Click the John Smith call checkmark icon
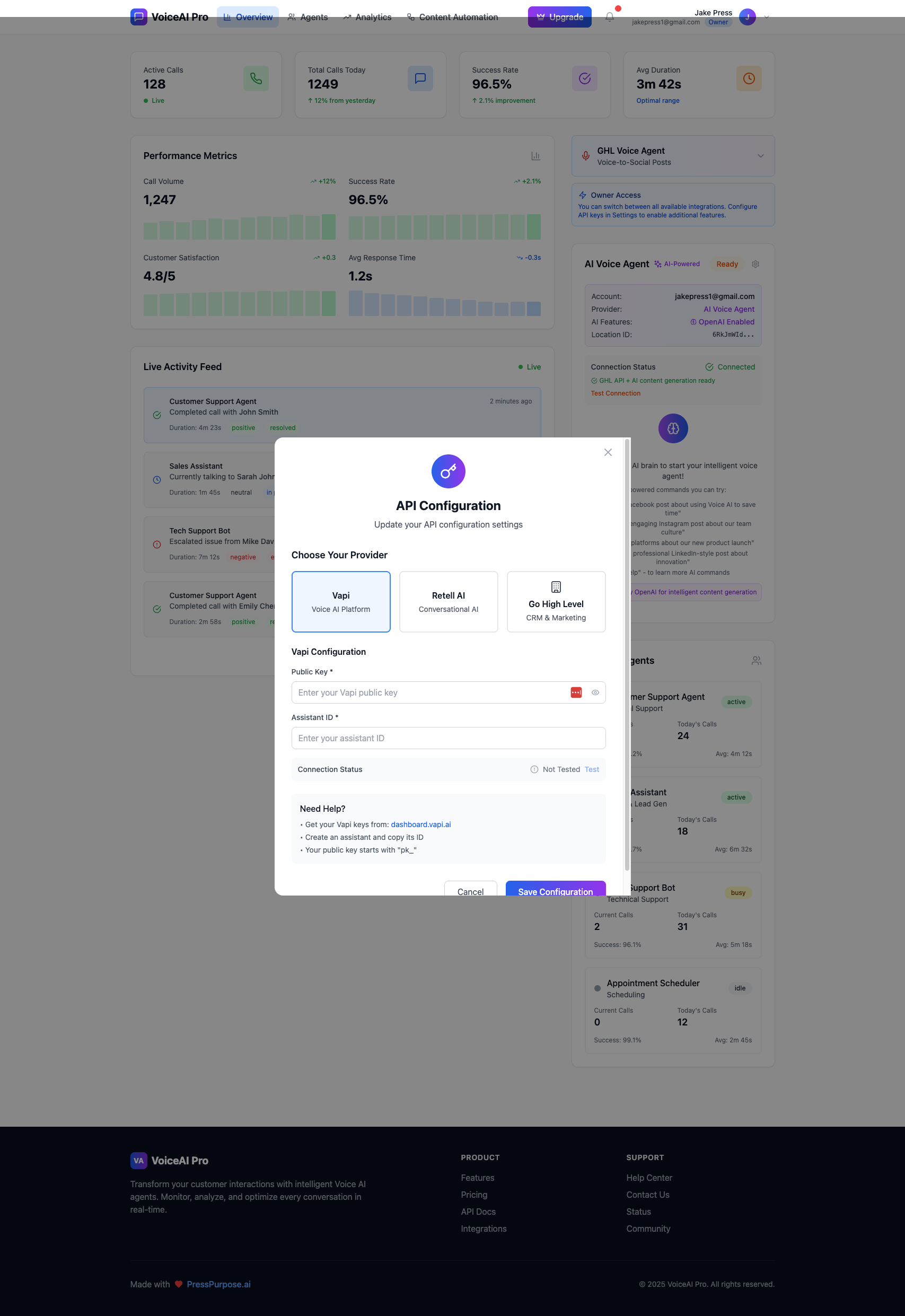This screenshot has width=905, height=1316. point(157,415)
